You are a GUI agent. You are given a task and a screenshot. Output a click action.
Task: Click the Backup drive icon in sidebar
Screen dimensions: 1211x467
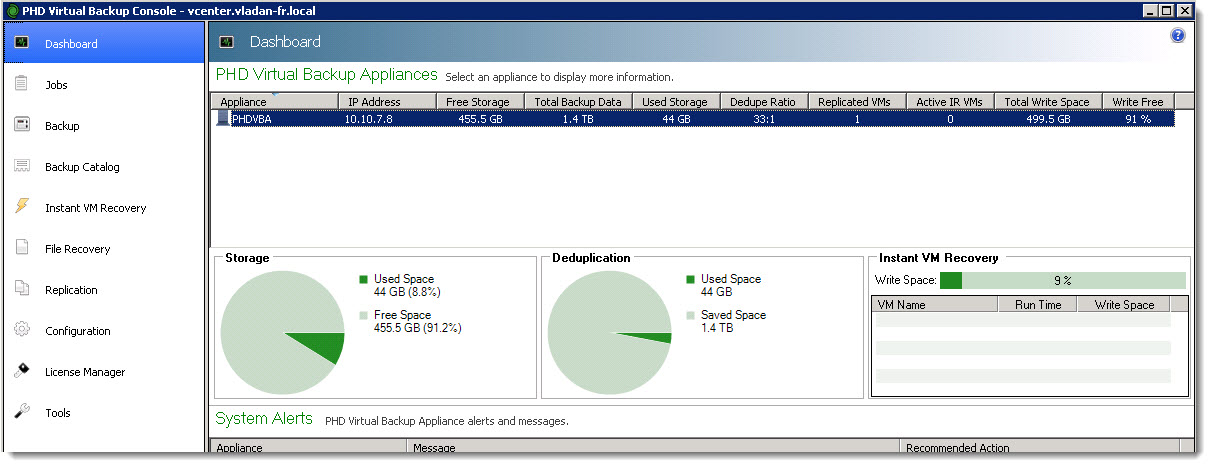(x=21, y=126)
